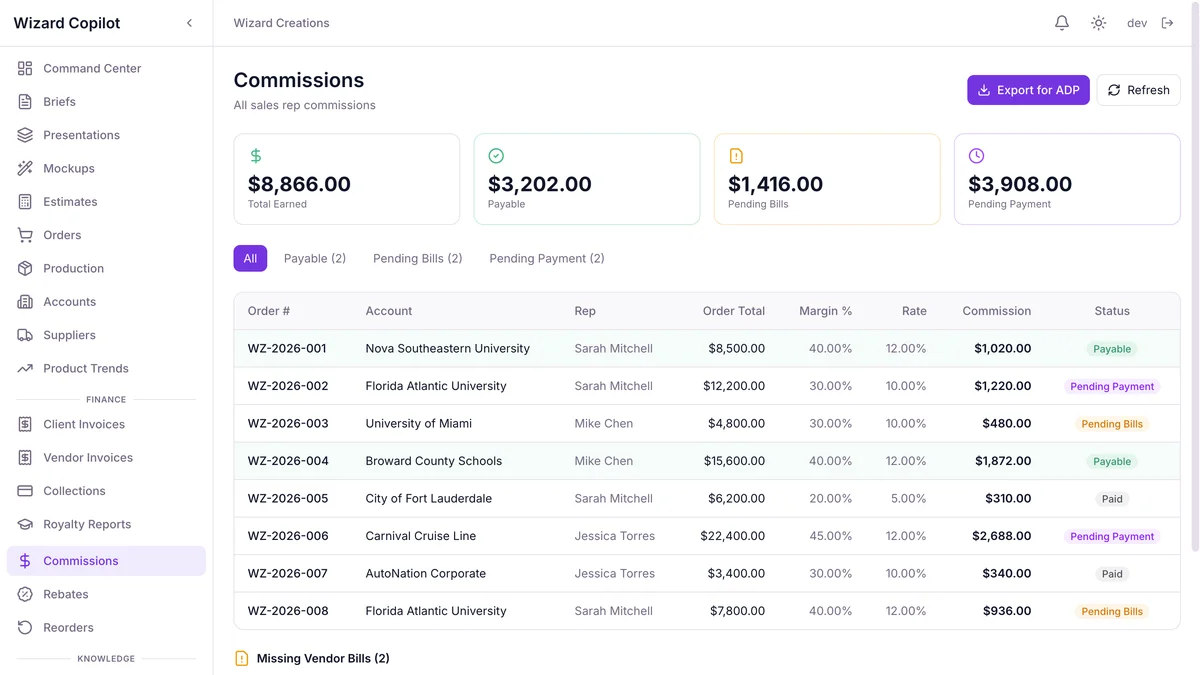1200x675 pixels.
Task: Click the Commission column header
Action: 996,311
